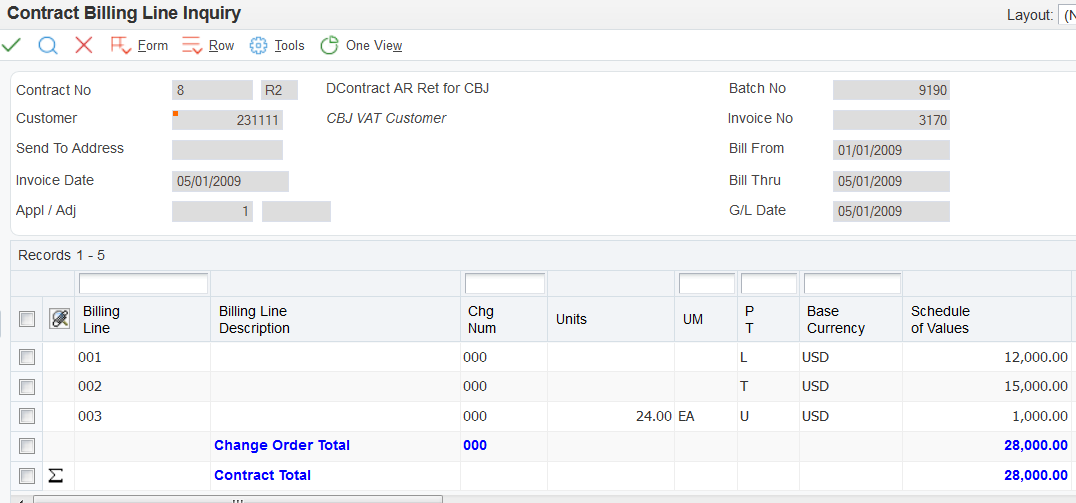Screen dimensions: 1076x503
Task: Open the Tools menu
Action: point(289,46)
